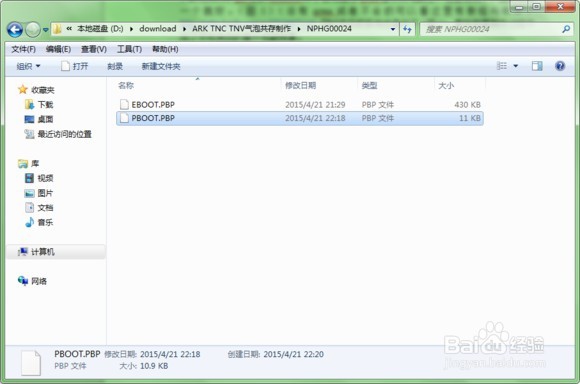
Task: Expand arrow before NPHG00024 path segment
Action: click(x=299, y=29)
